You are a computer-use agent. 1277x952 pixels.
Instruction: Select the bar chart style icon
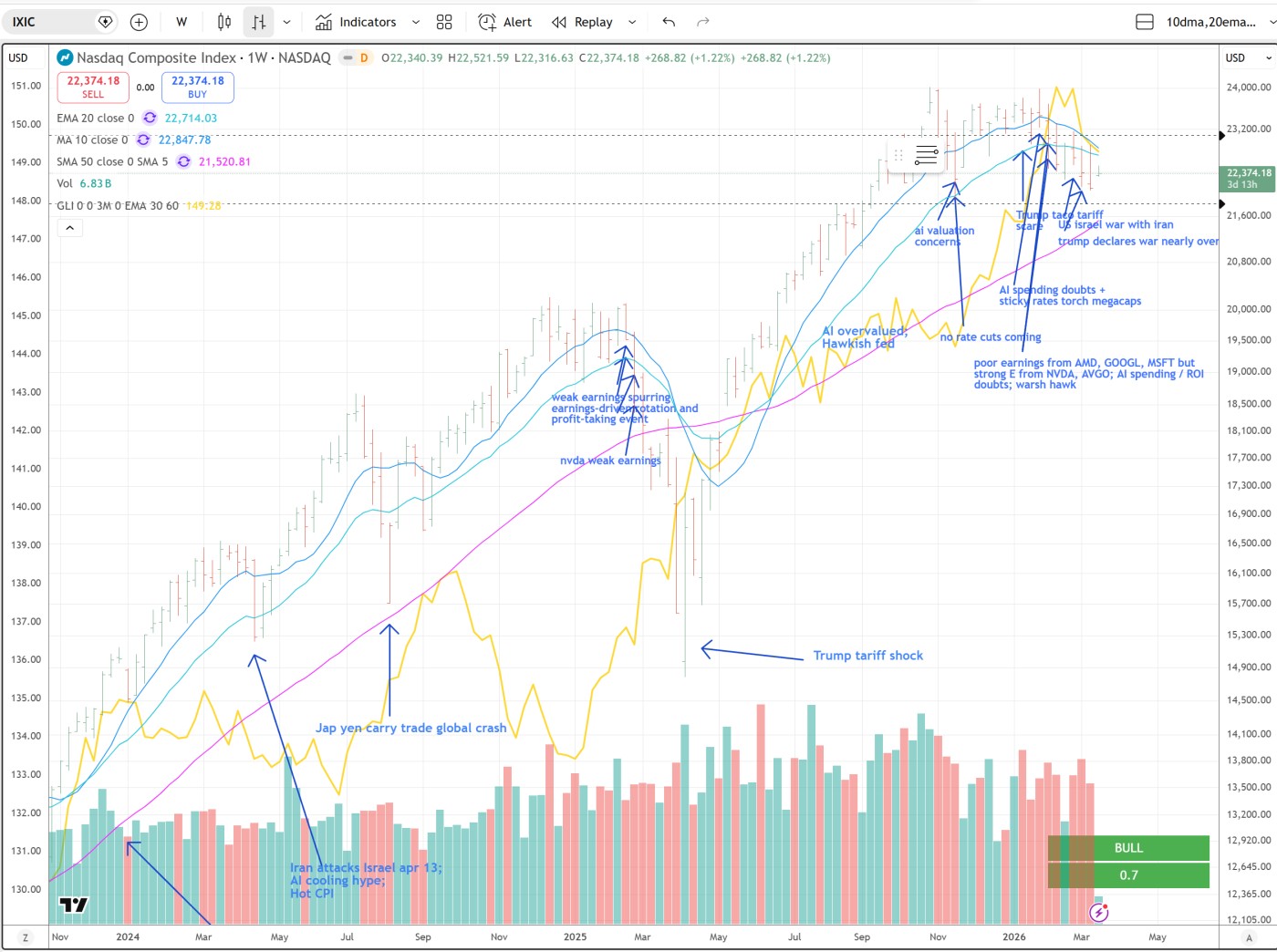tap(259, 22)
